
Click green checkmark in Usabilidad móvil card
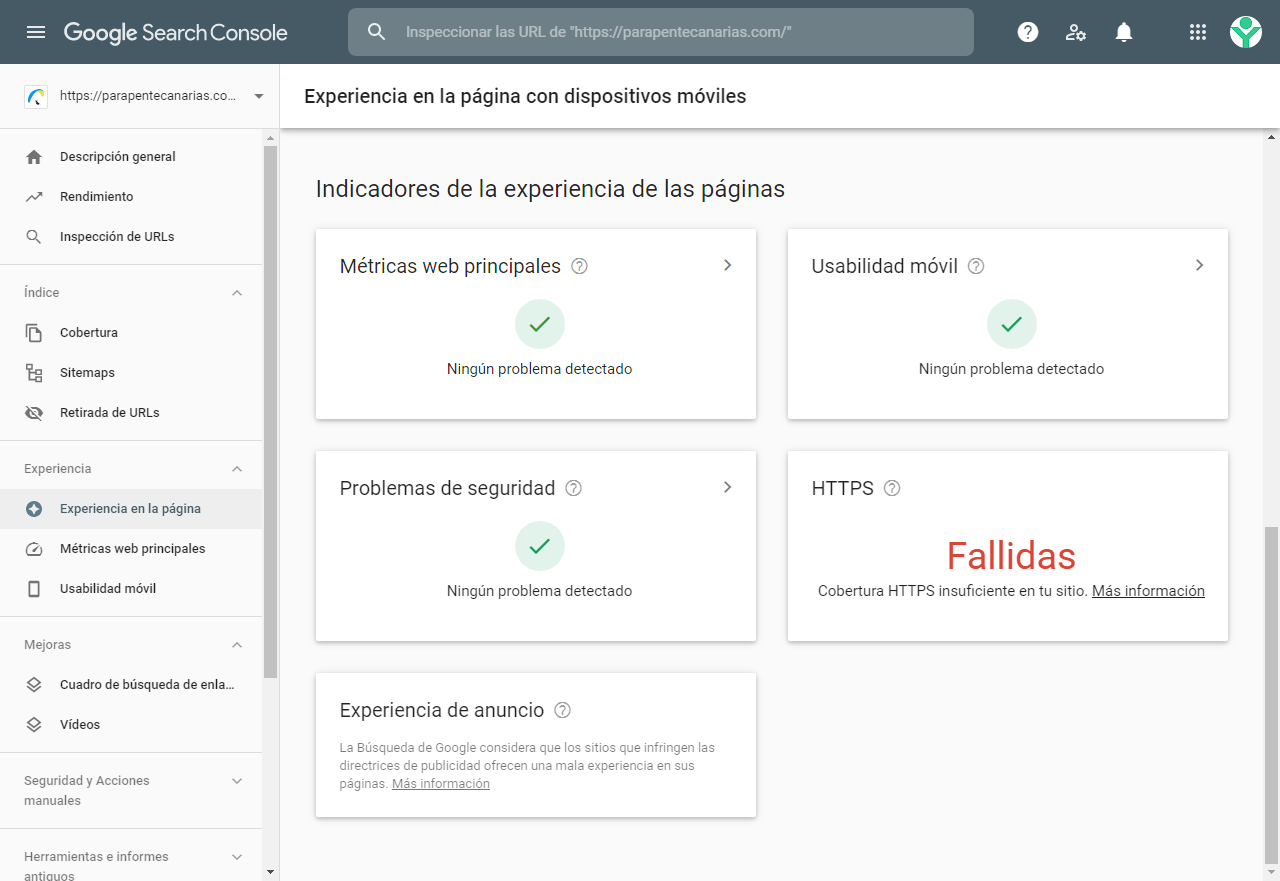click(x=1012, y=324)
